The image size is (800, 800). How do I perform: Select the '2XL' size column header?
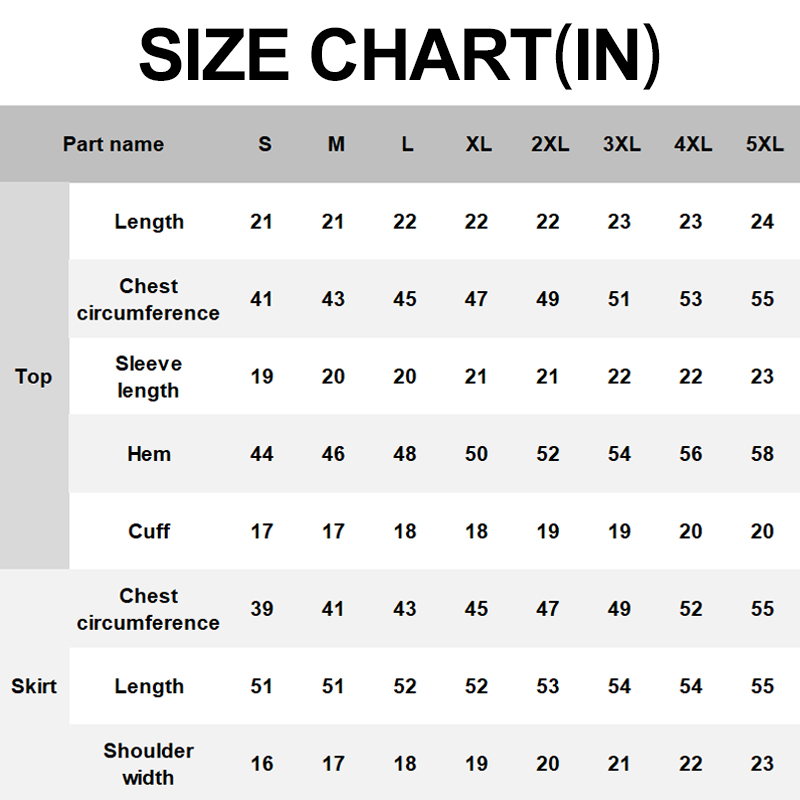click(549, 144)
